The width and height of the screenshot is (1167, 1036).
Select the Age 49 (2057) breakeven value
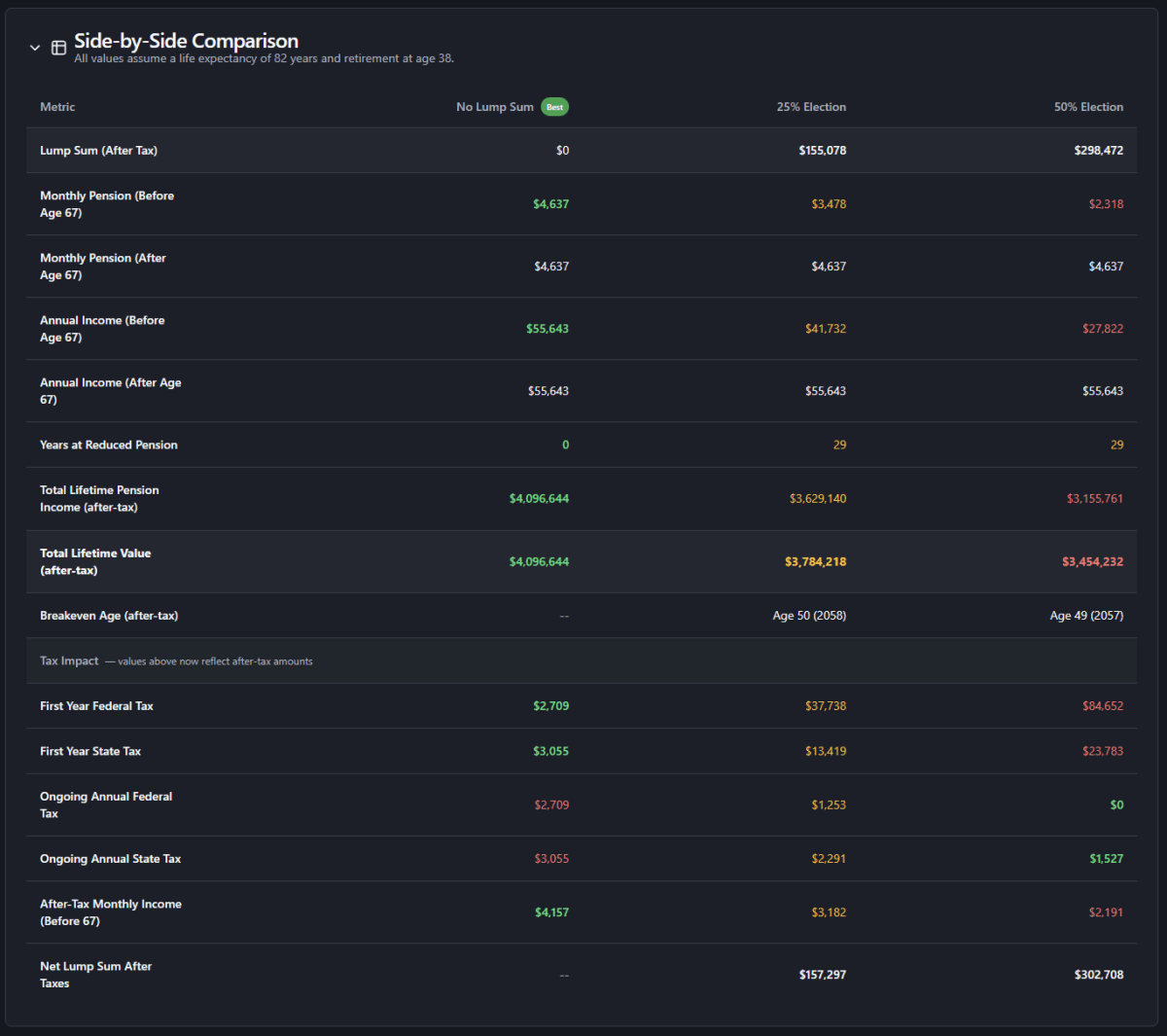pyautogui.click(x=1086, y=616)
